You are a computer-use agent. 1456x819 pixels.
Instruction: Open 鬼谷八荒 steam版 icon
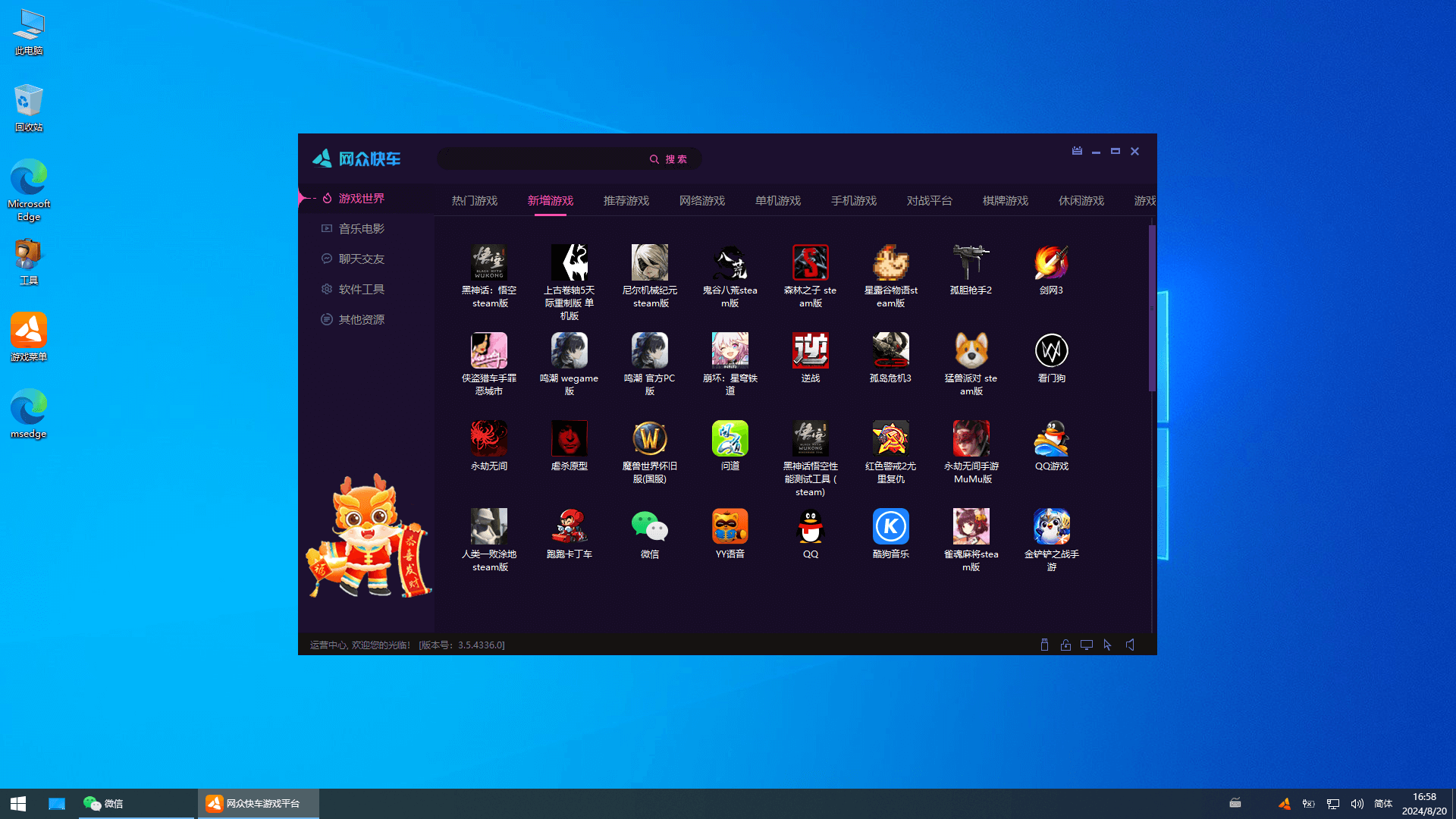[730, 262]
